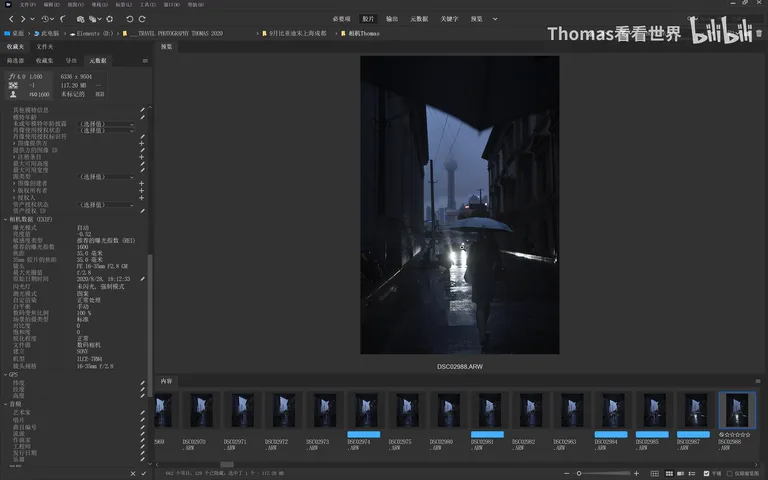Select thumbnail DSC02970.ARW
The width and height of the screenshot is (768, 480).
(x=201, y=410)
